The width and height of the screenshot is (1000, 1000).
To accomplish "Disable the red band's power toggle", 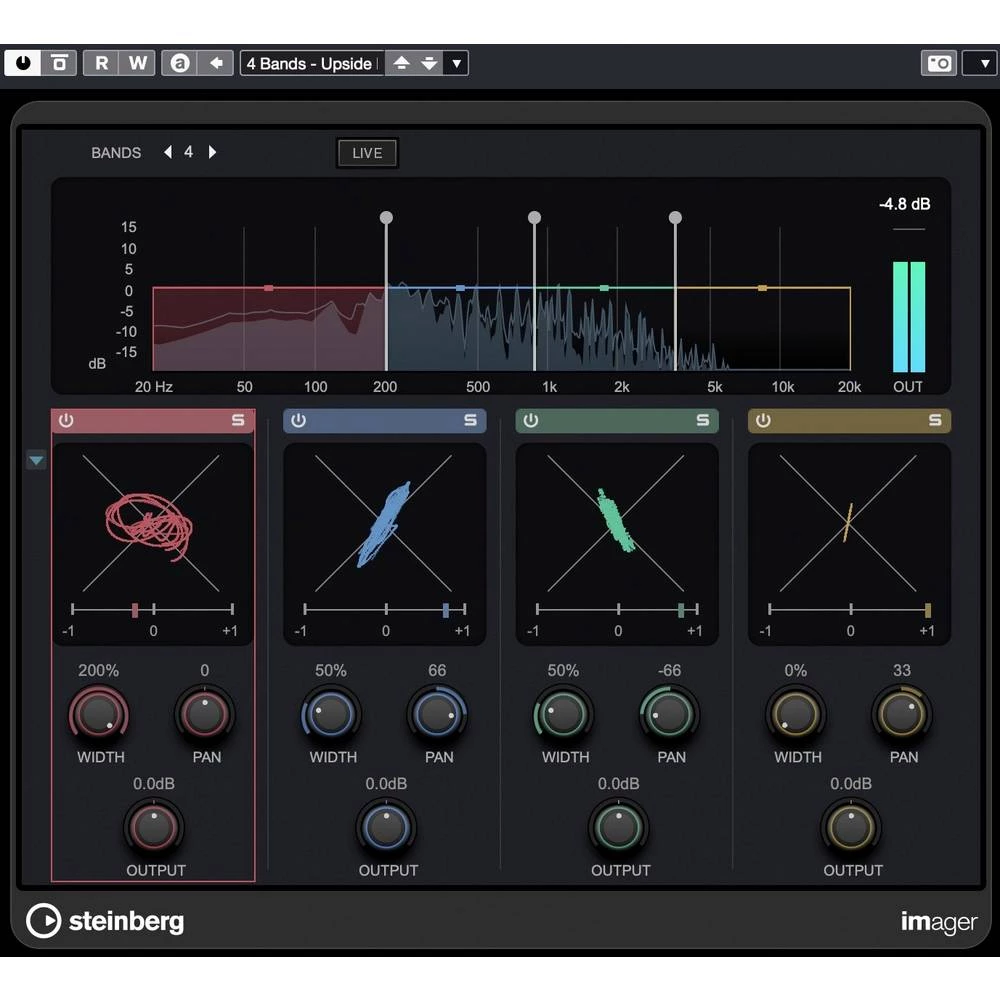I will 65,420.
